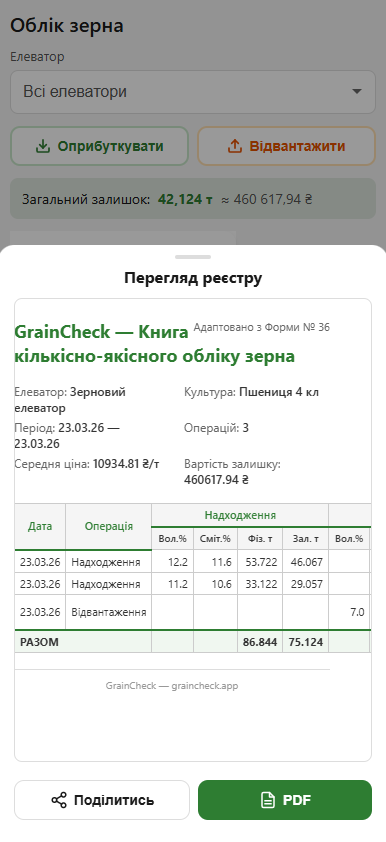The width and height of the screenshot is (386, 842).
Task: Click the Пшениця 4 кл culture value
Action: click(279, 392)
